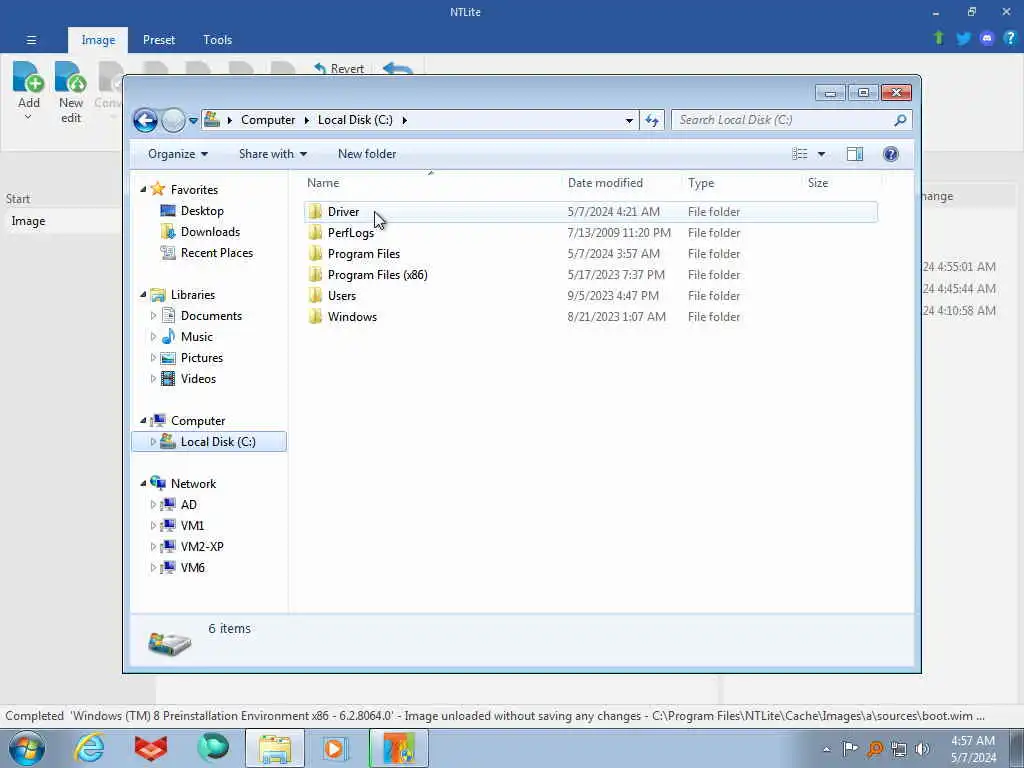
Task: Show hidden tray icons arrow
Action: [x=826, y=749]
